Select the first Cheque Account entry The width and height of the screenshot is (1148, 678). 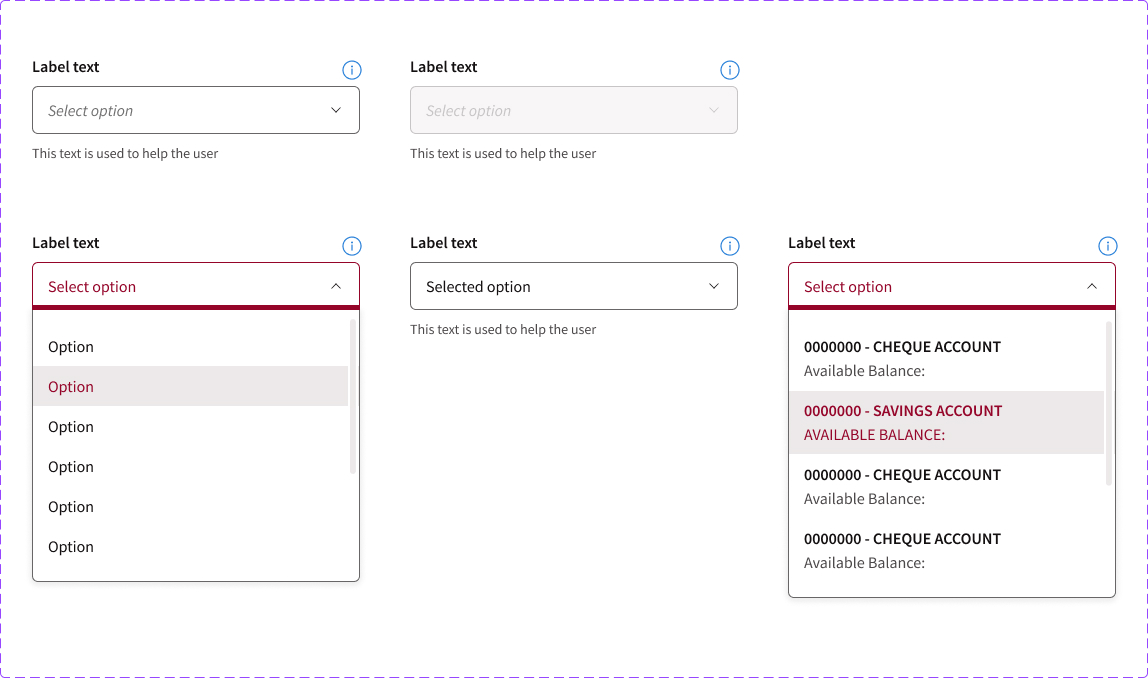click(x=946, y=358)
